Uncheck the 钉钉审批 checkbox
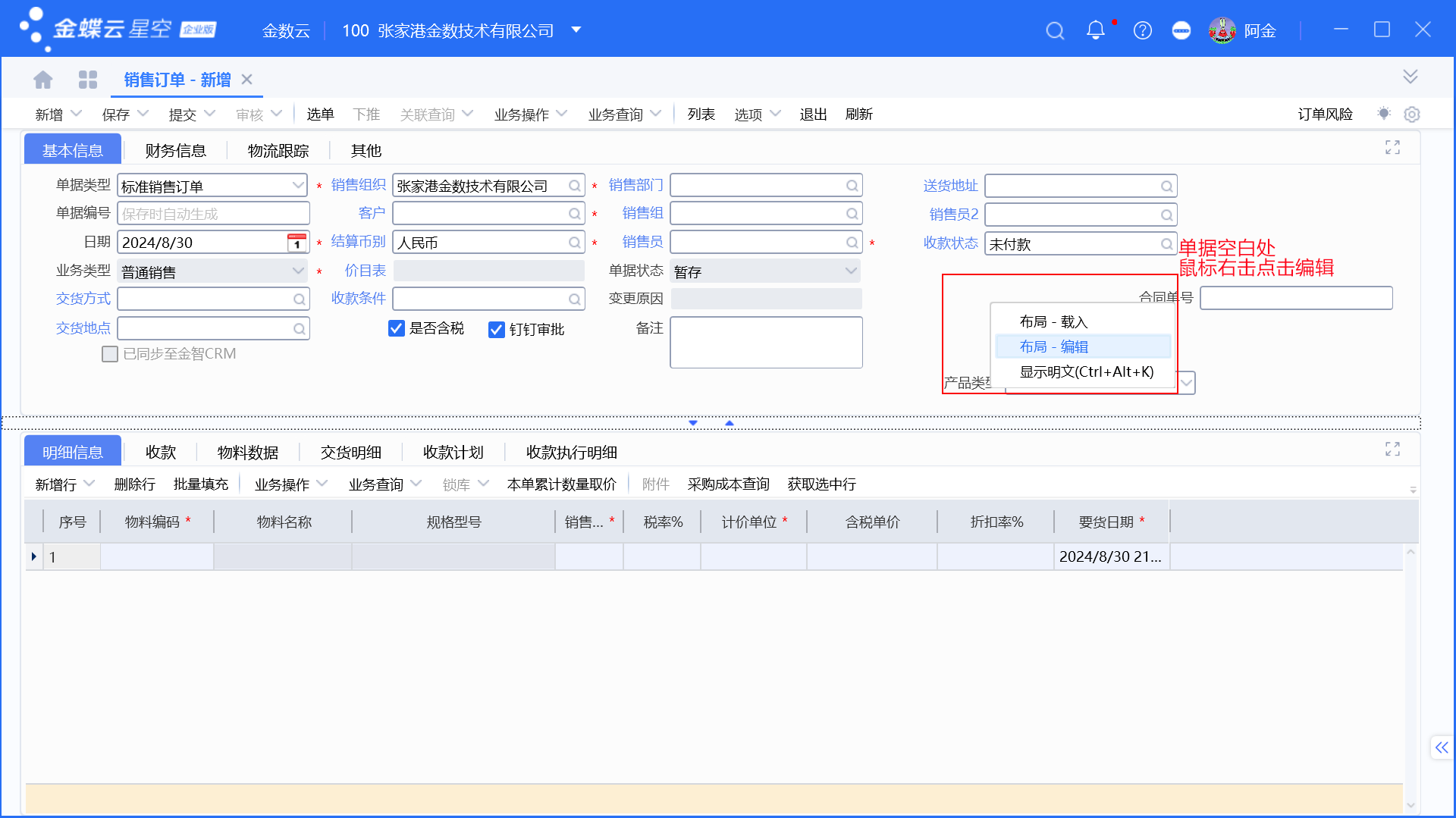Screen dimensions: 1456x818 point(497,329)
